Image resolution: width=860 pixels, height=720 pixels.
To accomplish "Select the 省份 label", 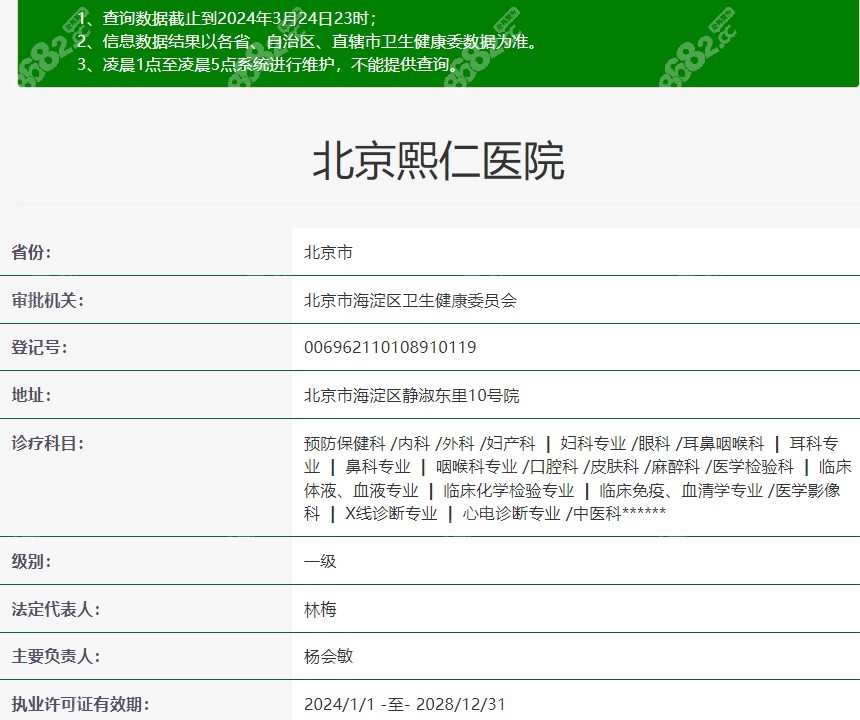I will point(31,252).
